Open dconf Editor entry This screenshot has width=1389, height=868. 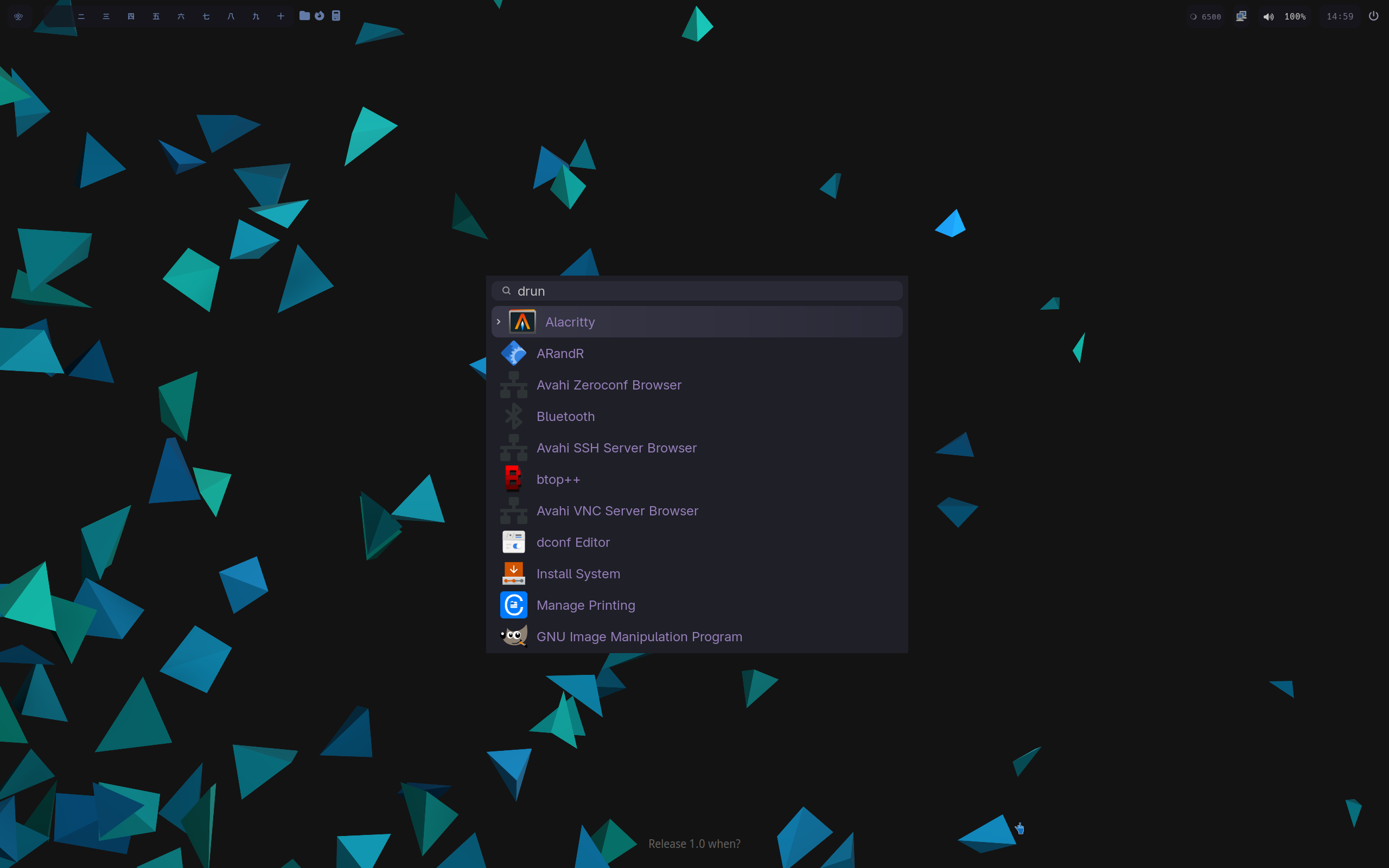697,542
